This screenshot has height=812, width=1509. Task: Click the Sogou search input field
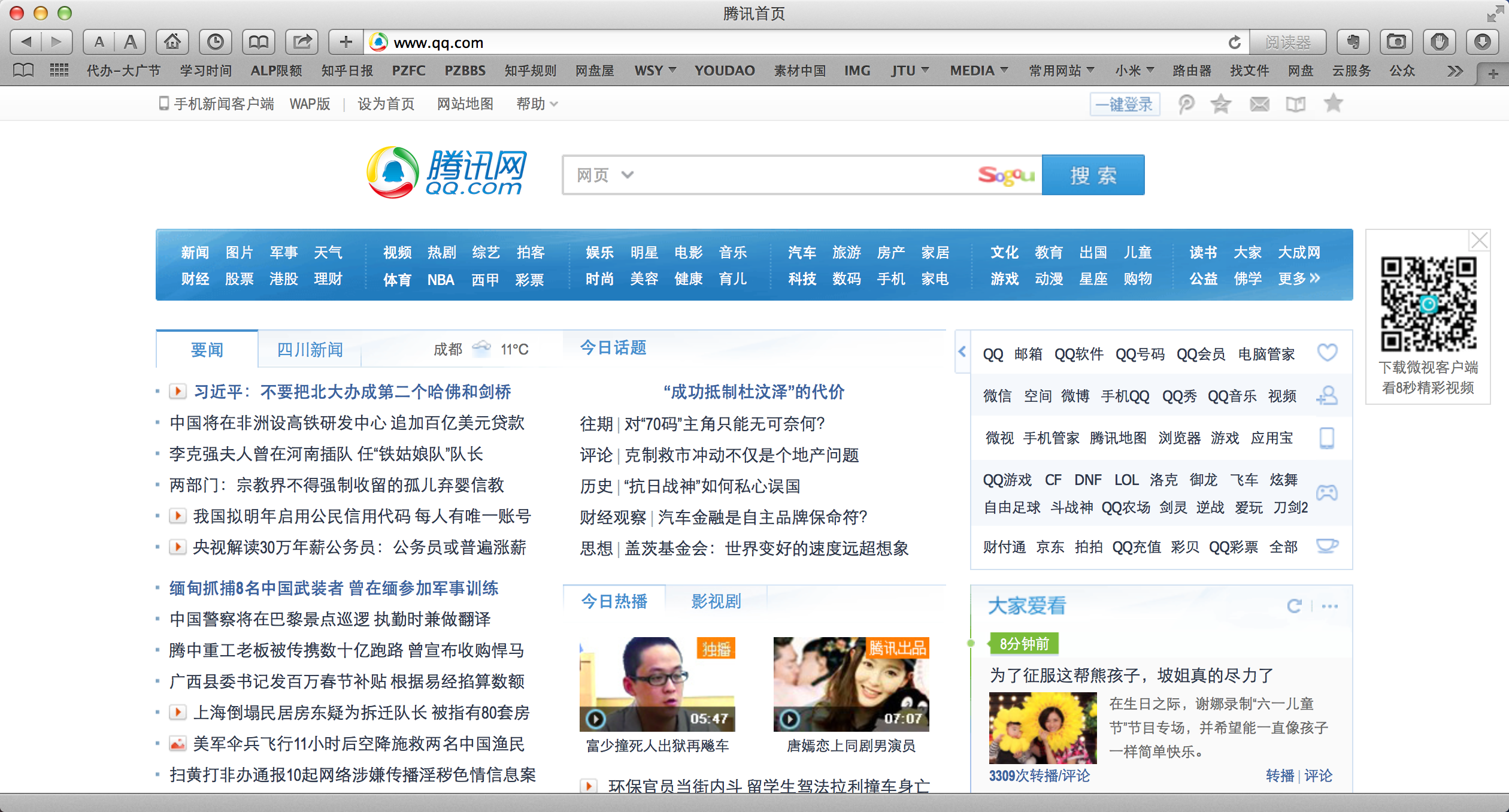pos(802,175)
